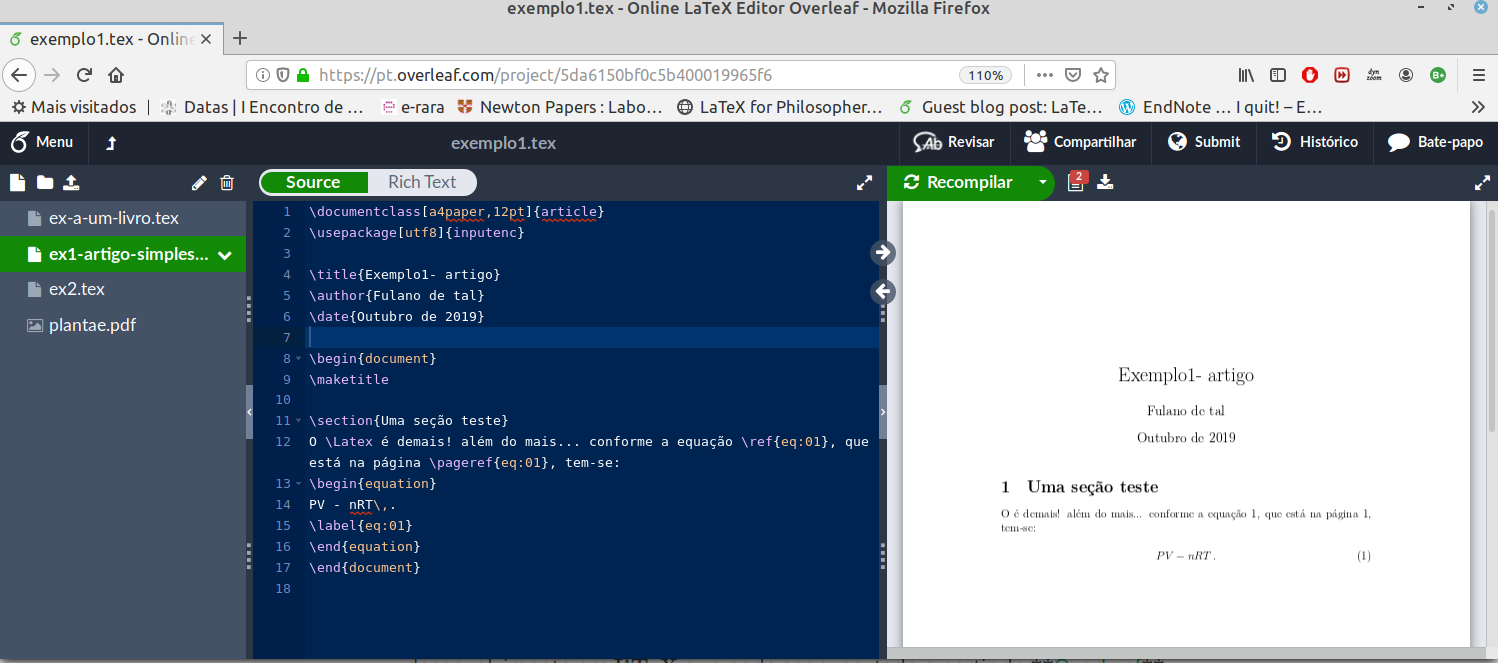This screenshot has width=1498, height=663.
Task: Switch editor to Source mode
Action: click(x=313, y=182)
